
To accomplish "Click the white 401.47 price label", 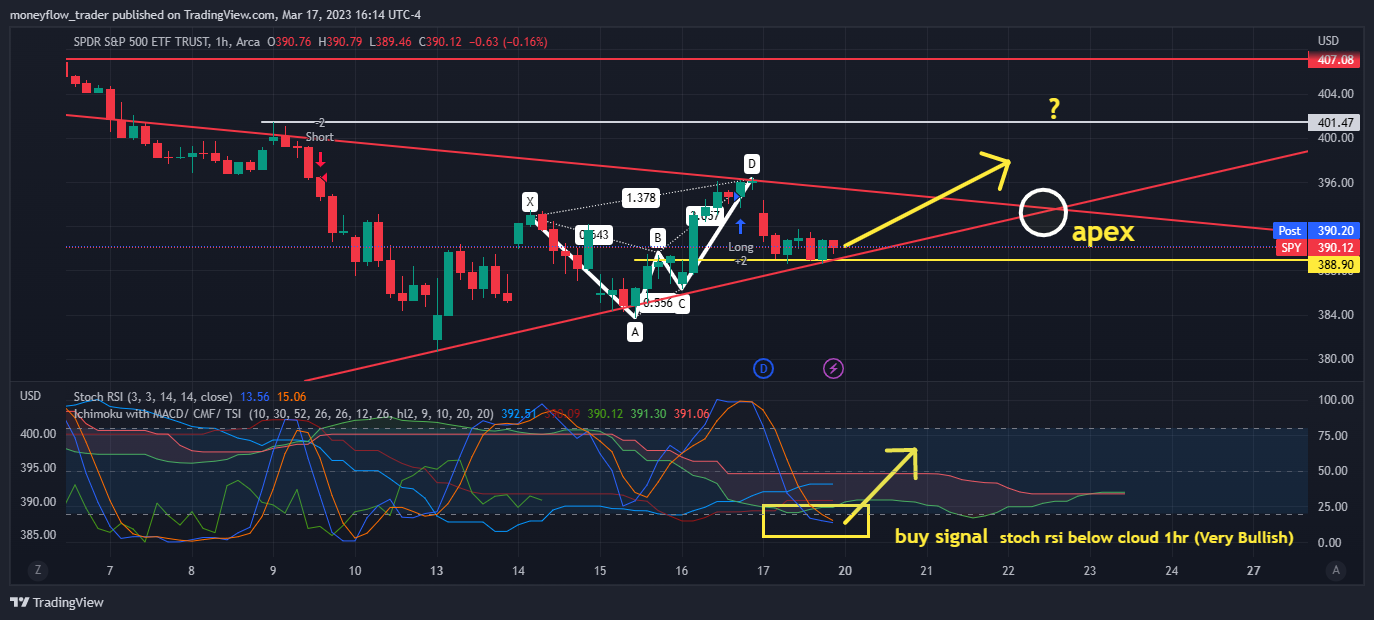I will click(1336, 122).
